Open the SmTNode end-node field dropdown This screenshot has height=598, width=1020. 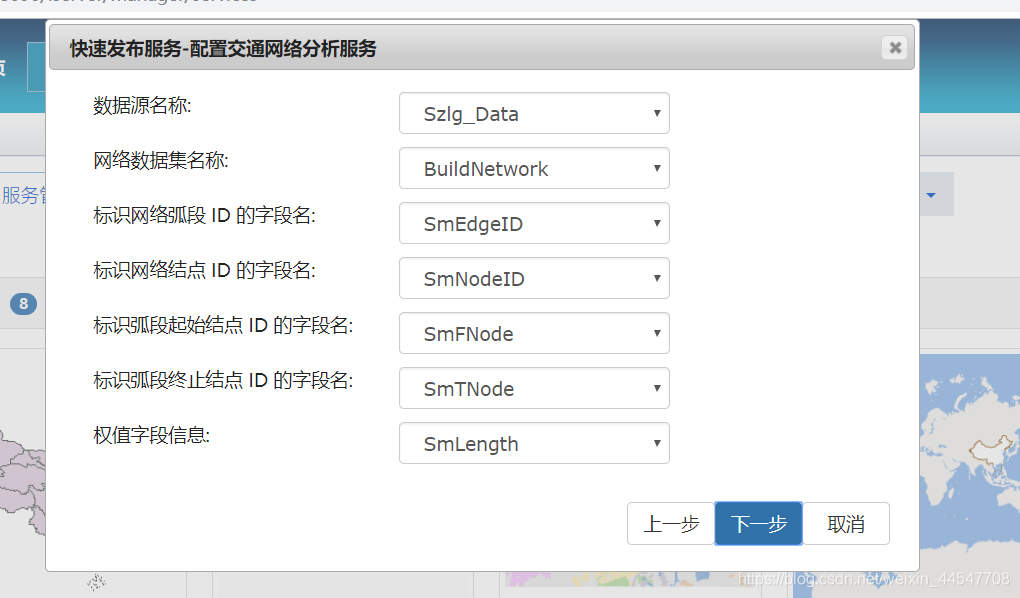point(534,388)
